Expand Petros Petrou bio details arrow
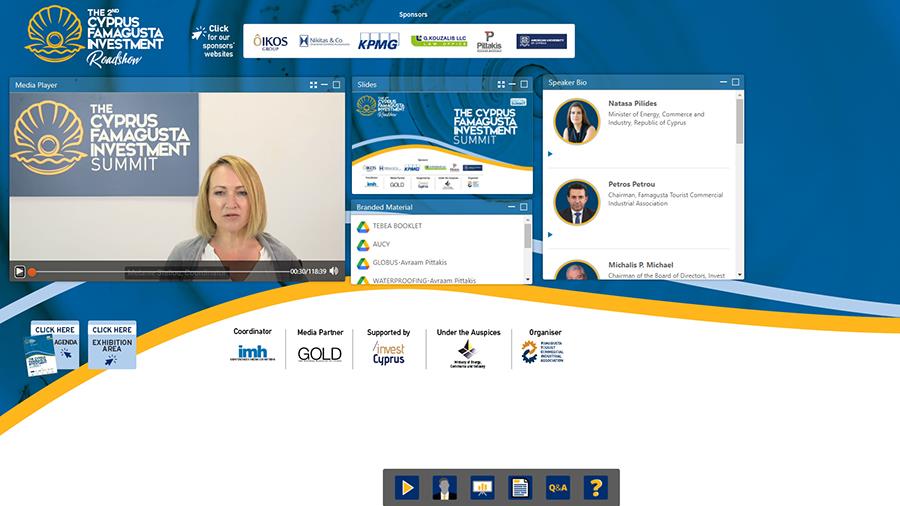This screenshot has height=506, width=900. pyautogui.click(x=550, y=234)
